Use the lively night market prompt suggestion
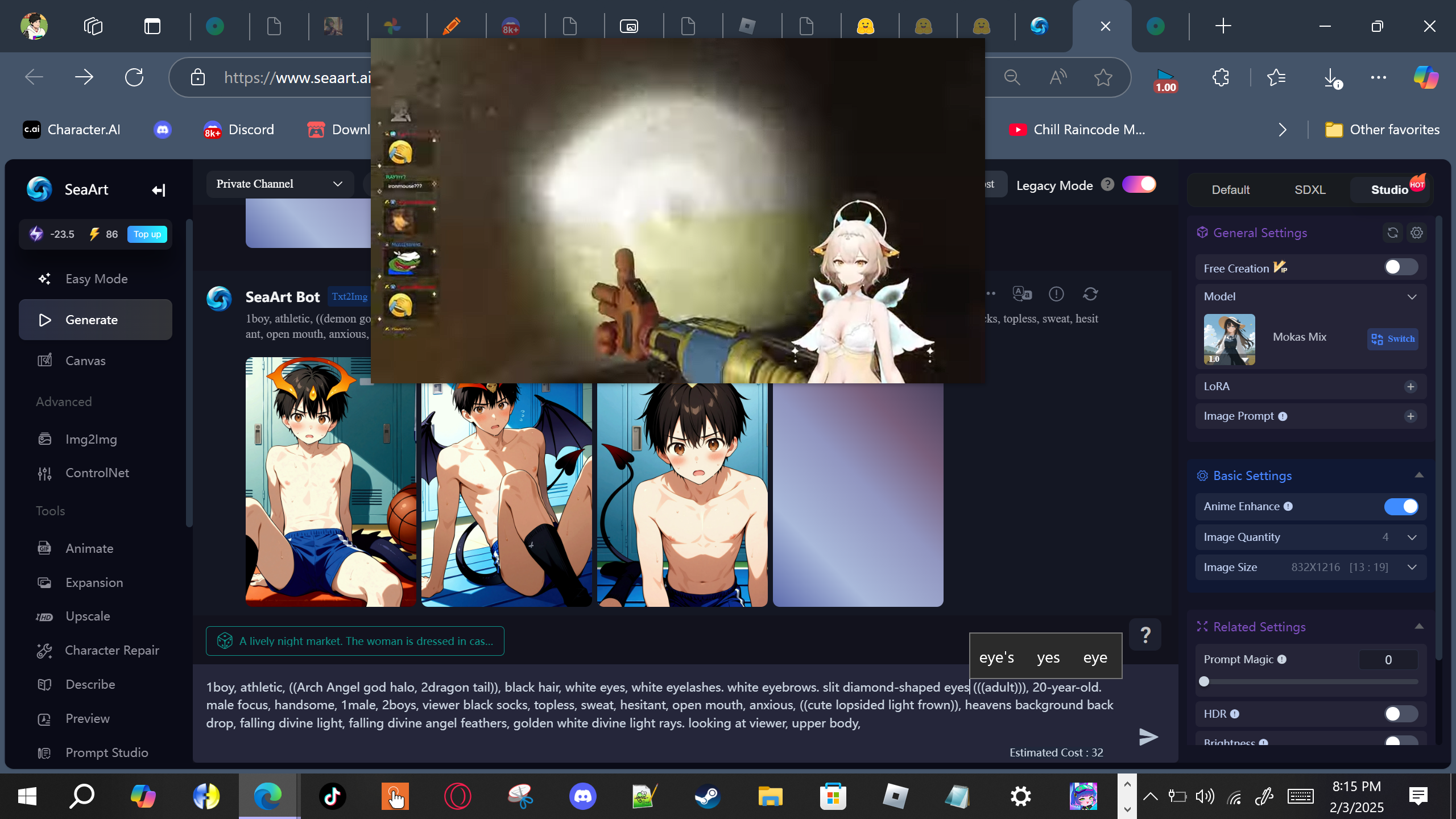The width and height of the screenshot is (1456, 819). [355, 641]
